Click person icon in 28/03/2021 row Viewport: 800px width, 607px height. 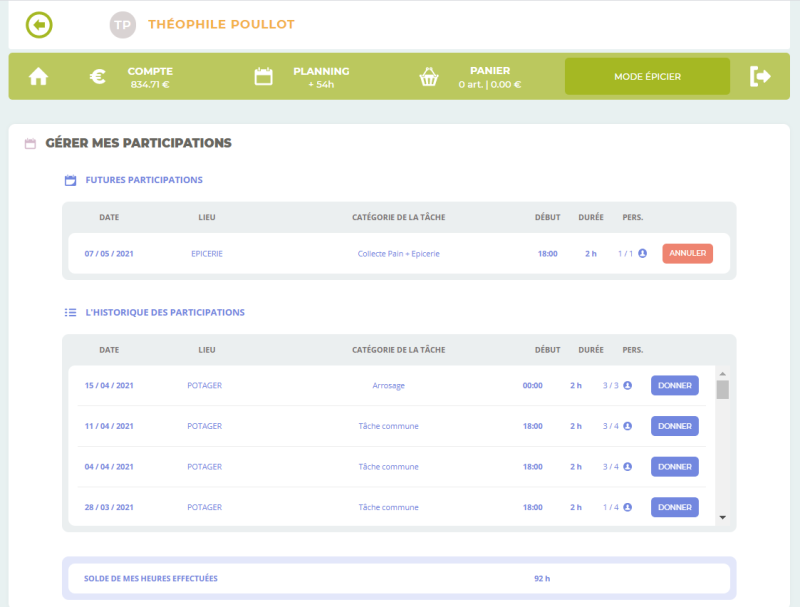tap(628, 507)
